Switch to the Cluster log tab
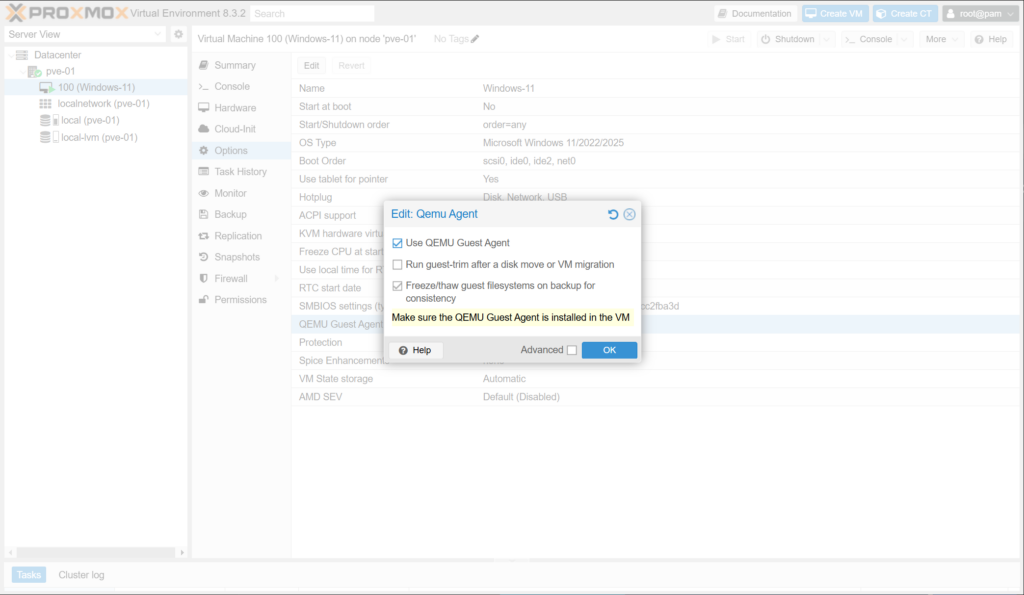 (x=81, y=575)
